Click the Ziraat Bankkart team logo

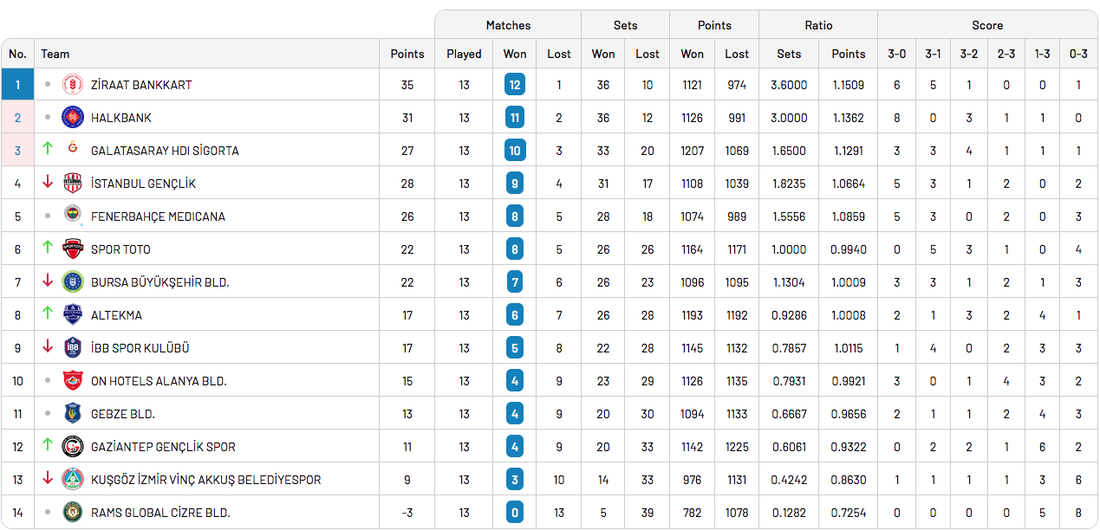tap(73, 85)
